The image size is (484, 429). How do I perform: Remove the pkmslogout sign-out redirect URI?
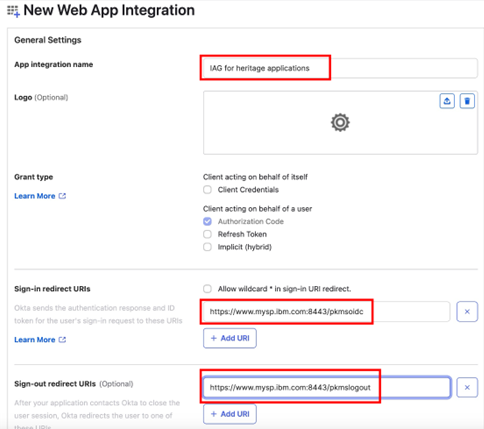(467, 387)
